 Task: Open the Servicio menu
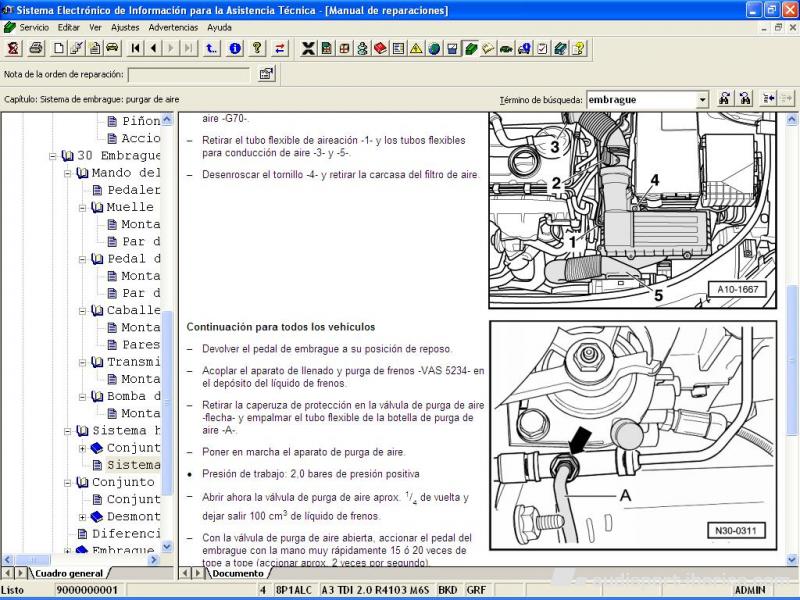[x=34, y=27]
